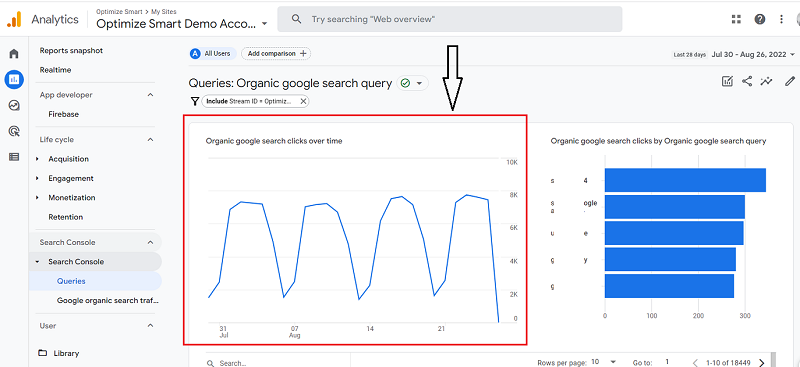
Task: Collapse the Search Console collection section
Action: click(150, 242)
